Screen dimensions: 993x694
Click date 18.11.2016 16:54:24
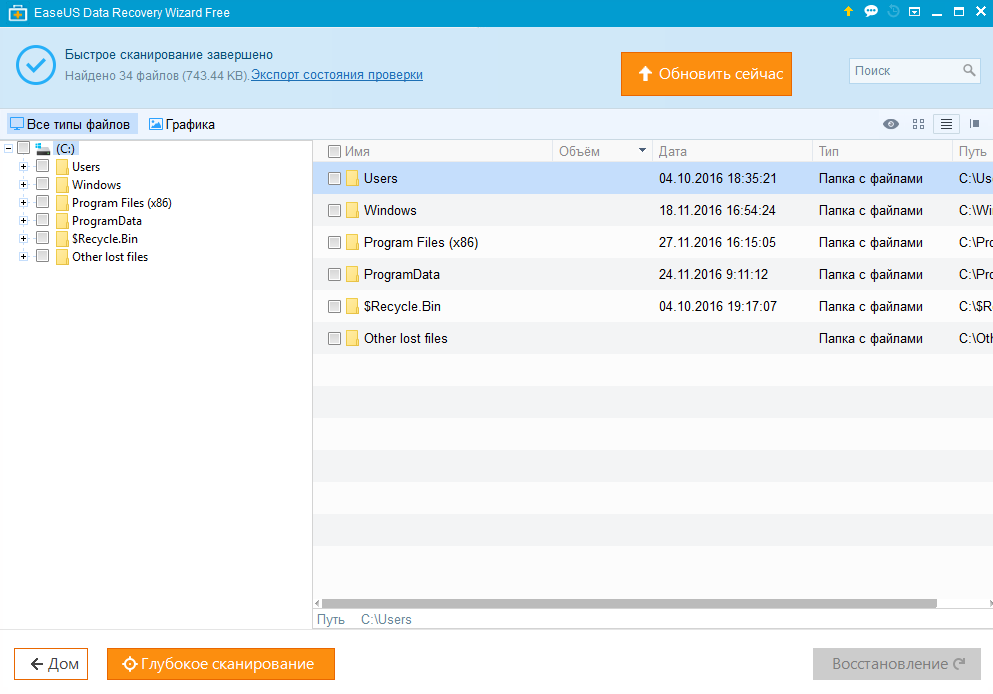[717, 210]
